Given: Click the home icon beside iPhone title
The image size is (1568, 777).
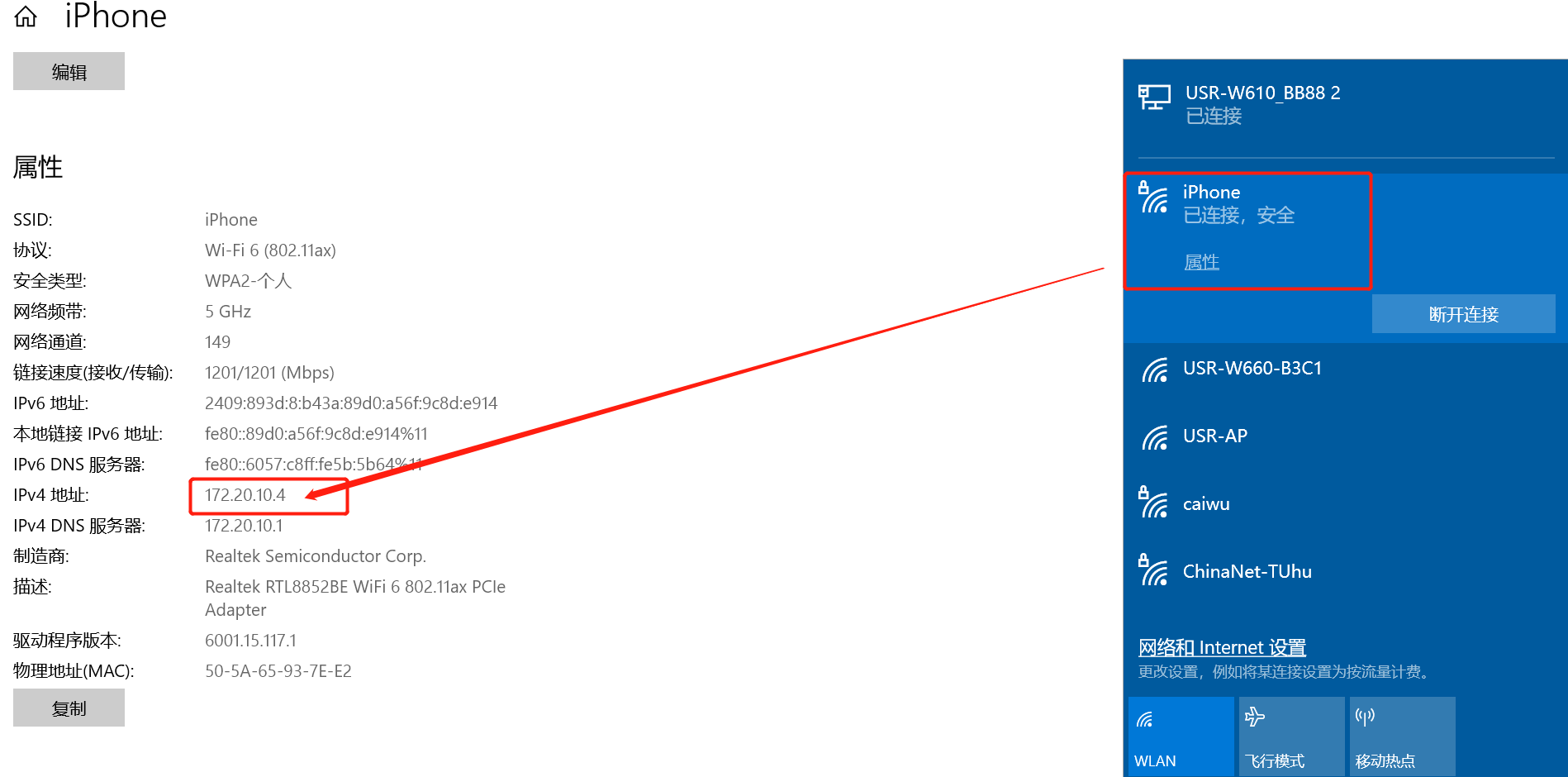Looking at the screenshot, I should (26, 17).
